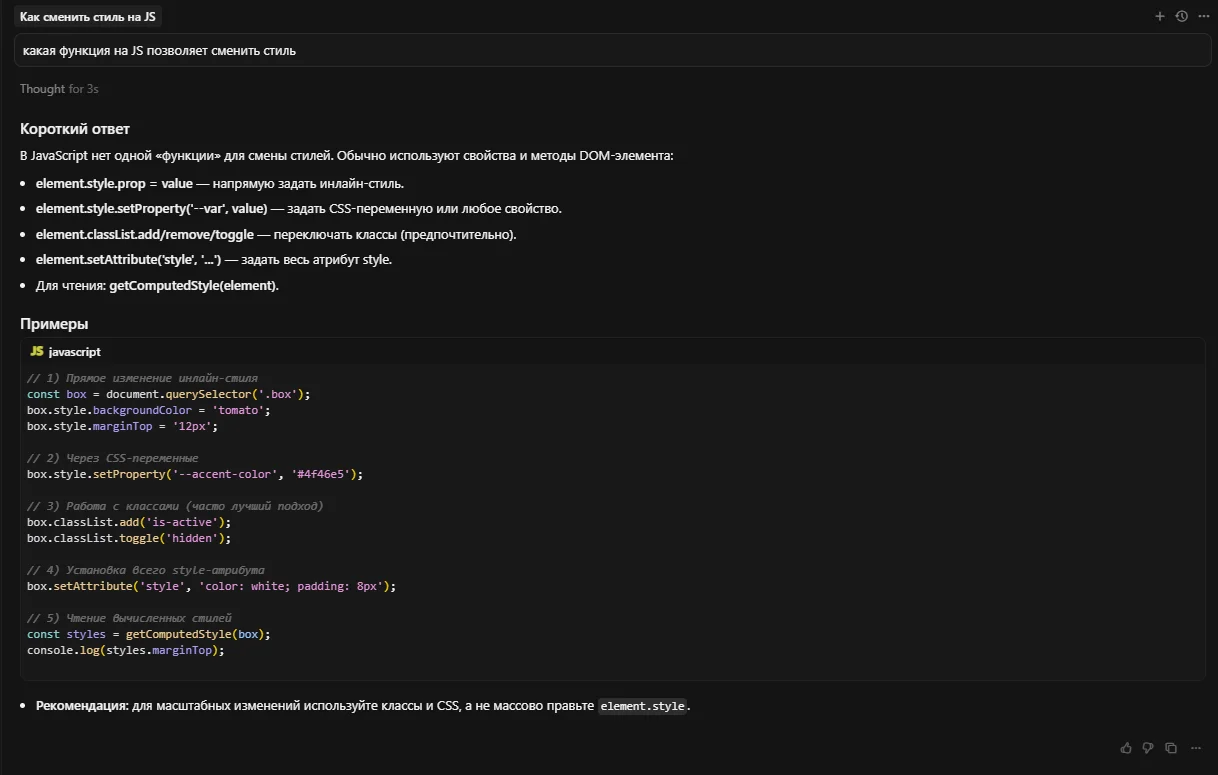
Task: Click code line 'box.classList.add('is-active');'
Action: [x=129, y=522]
